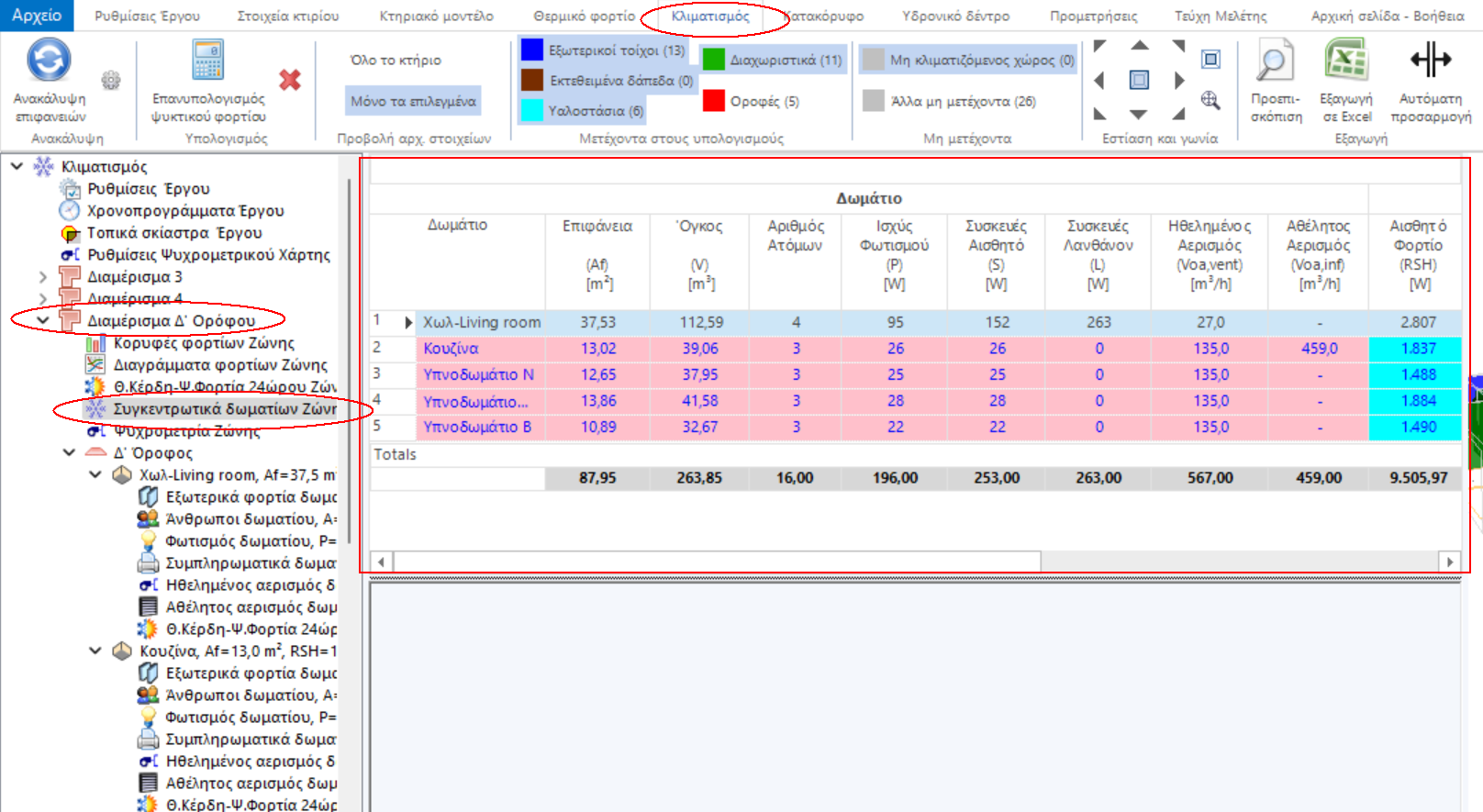The image size is (1483, 812).
Task: Switch to Υδρονικό δέντρο tab
Action: coord(955,17)
